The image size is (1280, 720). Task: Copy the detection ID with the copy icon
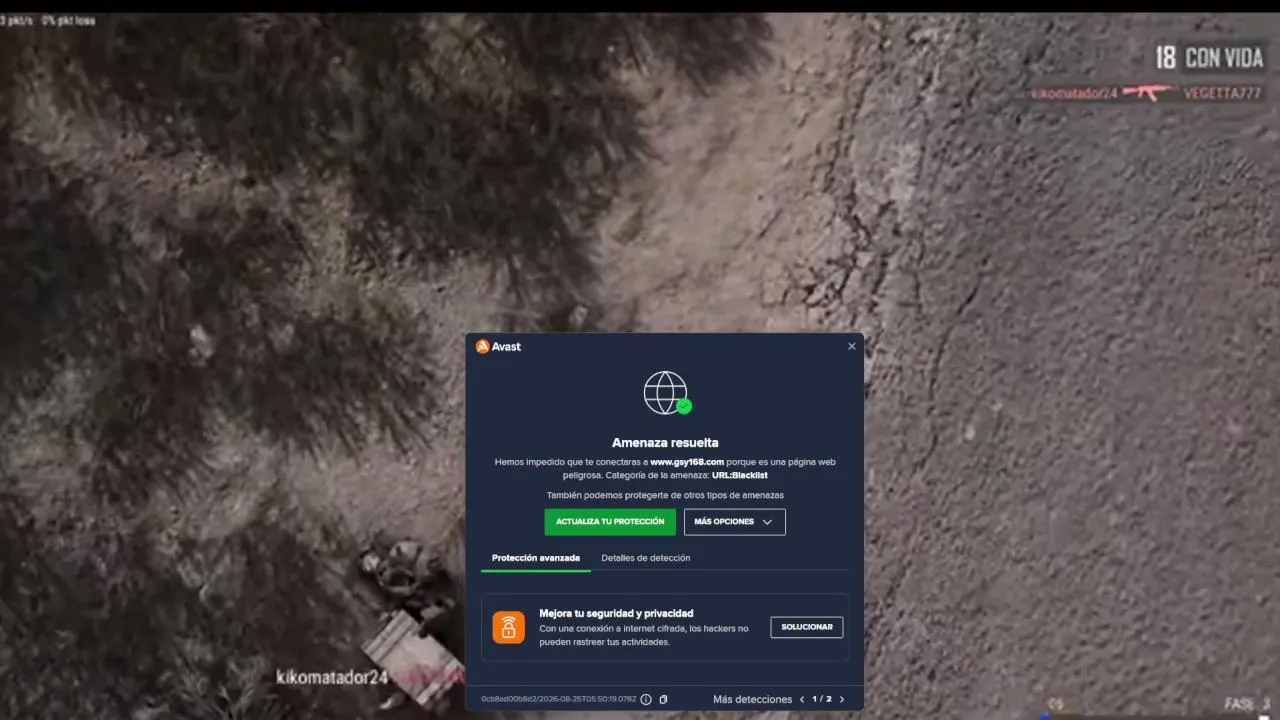(x=663, y=700)
